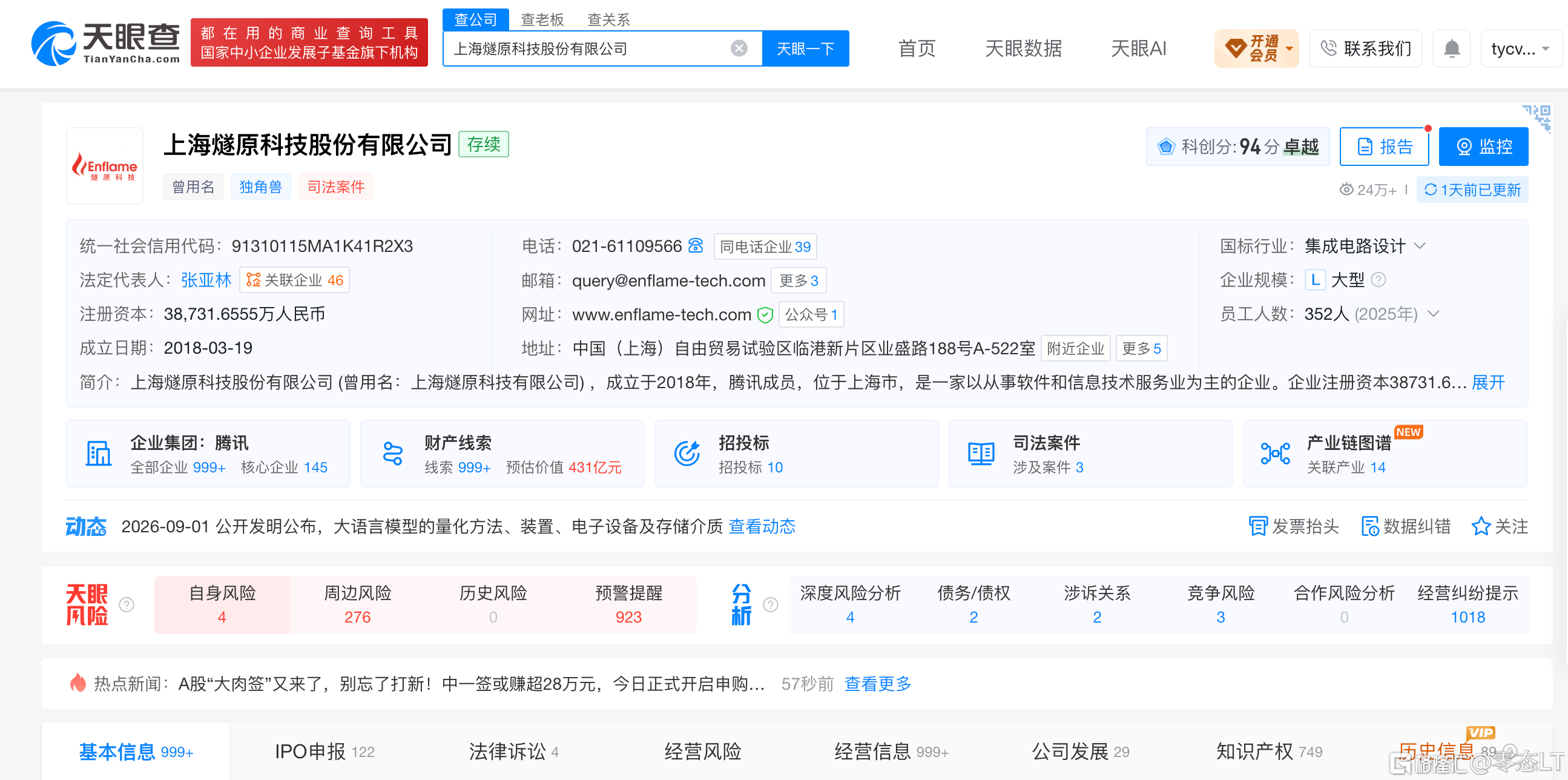Clear the company search field
1568x780 pixels.
tap(739, 48)
